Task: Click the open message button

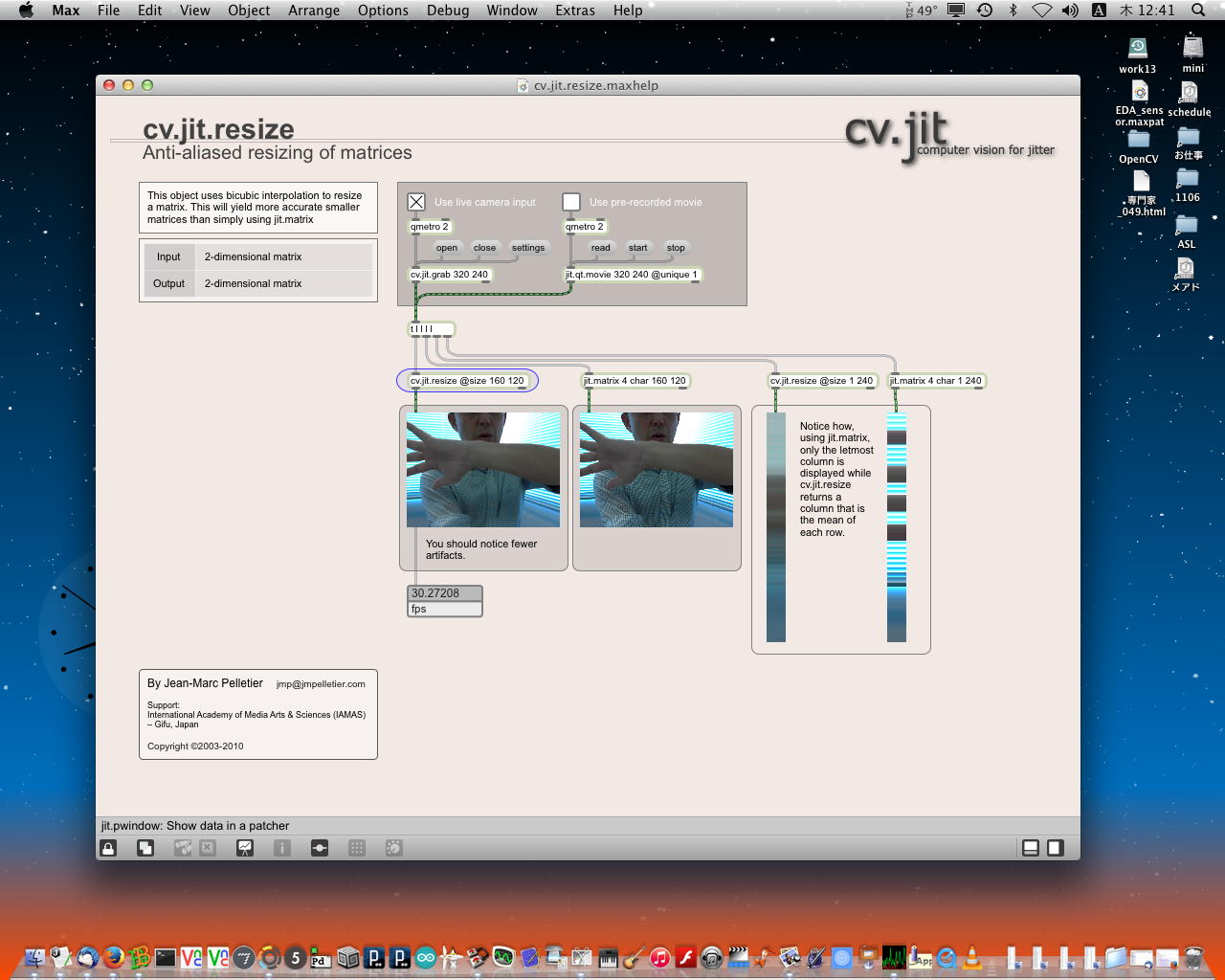Action: tap(447, 248)
